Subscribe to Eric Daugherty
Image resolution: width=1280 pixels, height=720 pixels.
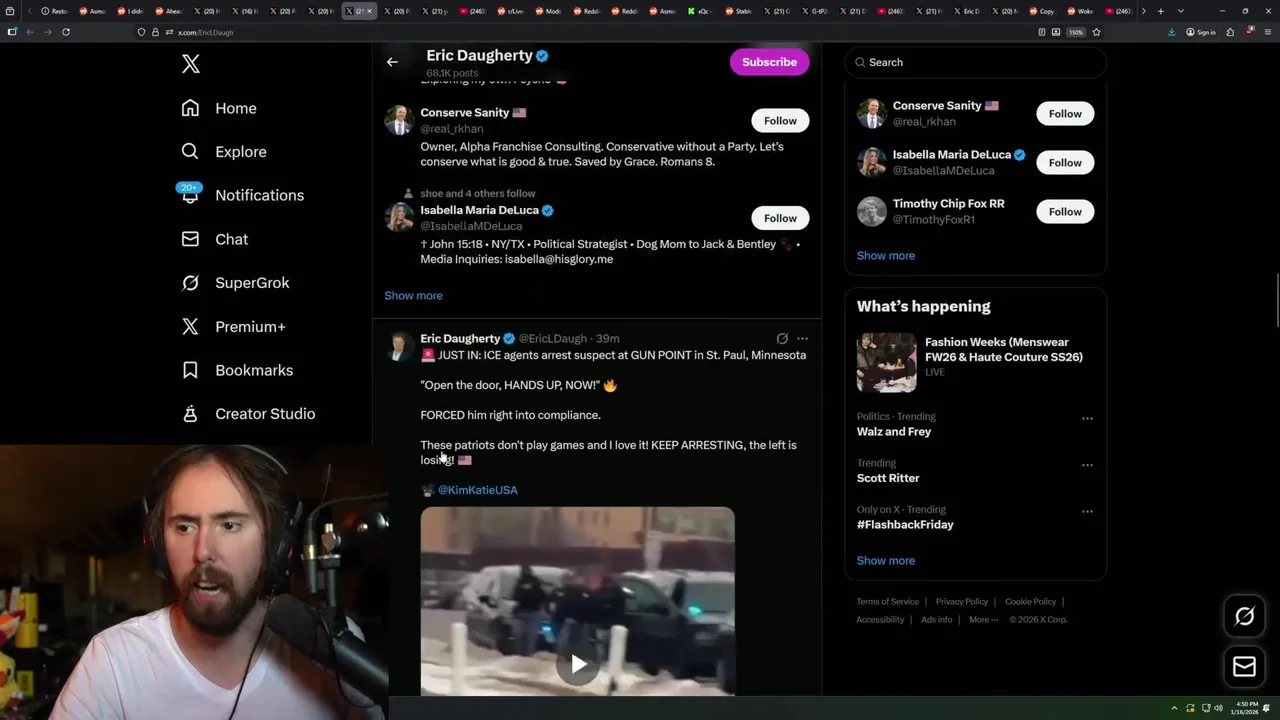pos(769,62)
